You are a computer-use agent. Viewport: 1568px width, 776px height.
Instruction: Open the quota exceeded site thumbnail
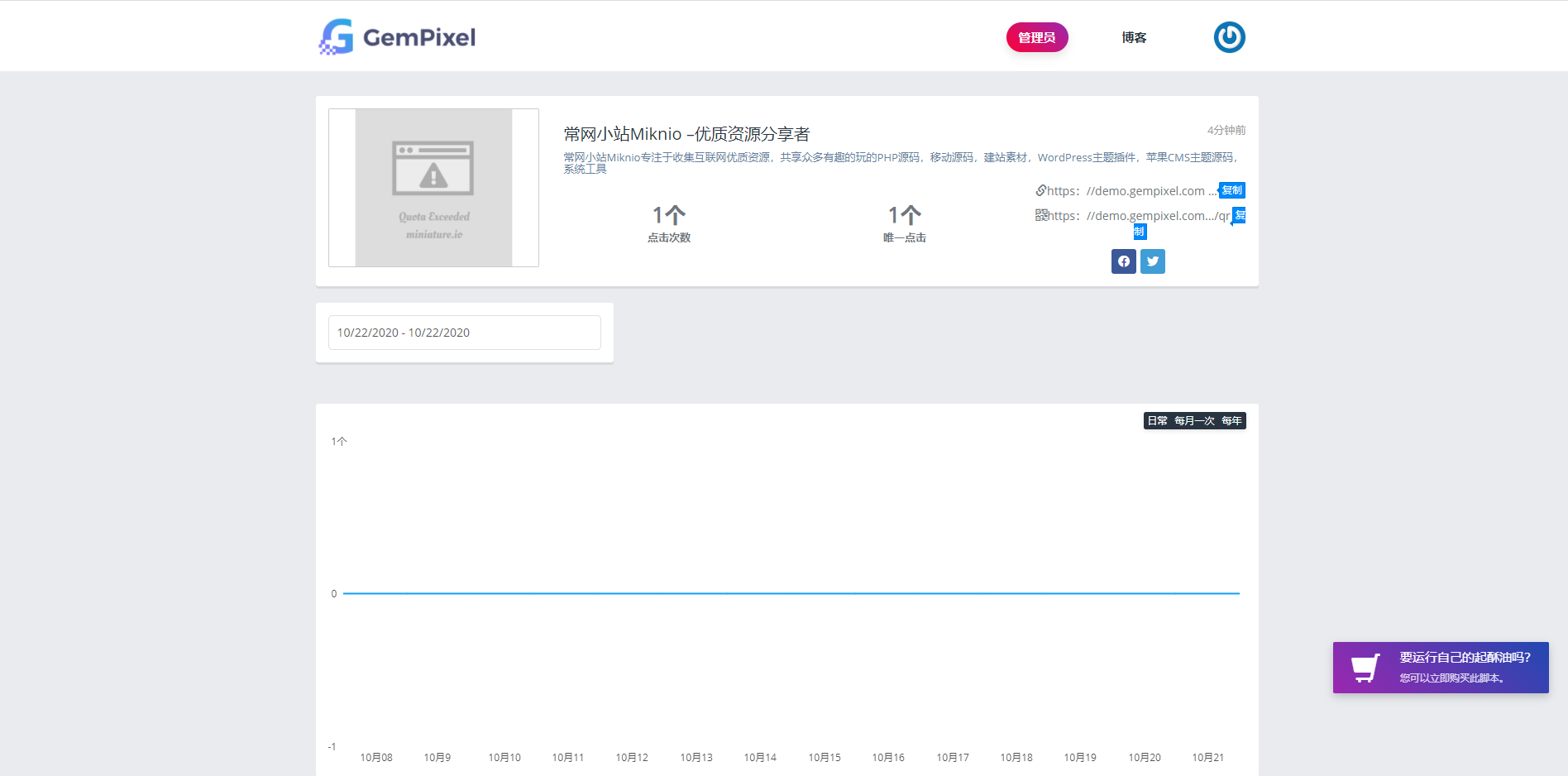(433, 188)
